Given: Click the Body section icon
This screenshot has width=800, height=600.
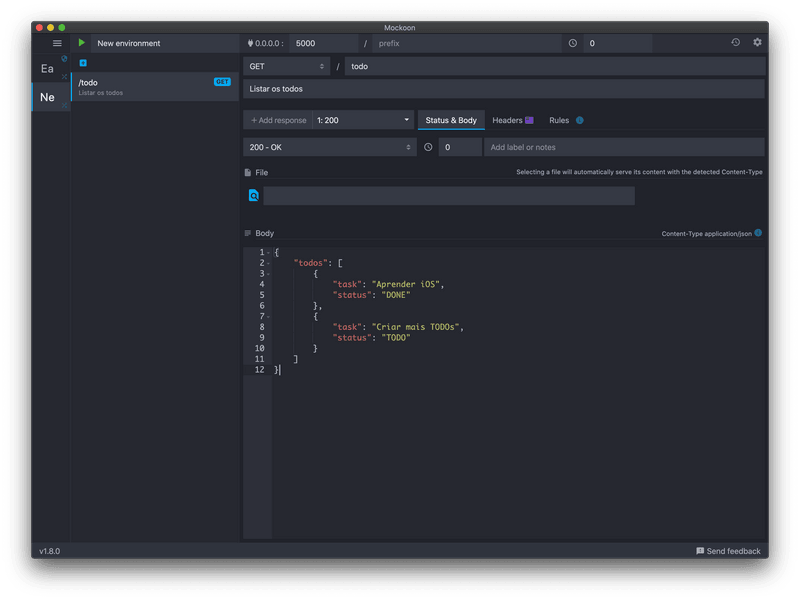Looking at the screenshot, I should click(x=247, y=233).
